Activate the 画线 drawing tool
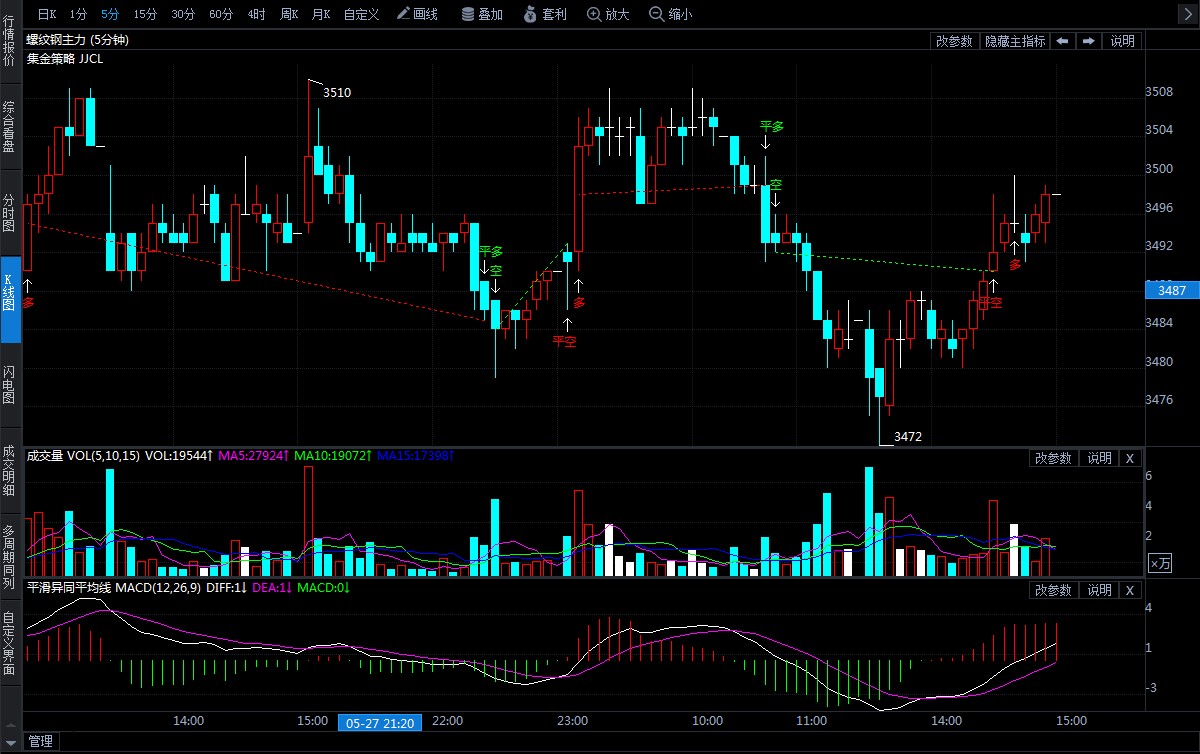The width and height of the screenshot is (1200, 754). [x=417, y=14]
